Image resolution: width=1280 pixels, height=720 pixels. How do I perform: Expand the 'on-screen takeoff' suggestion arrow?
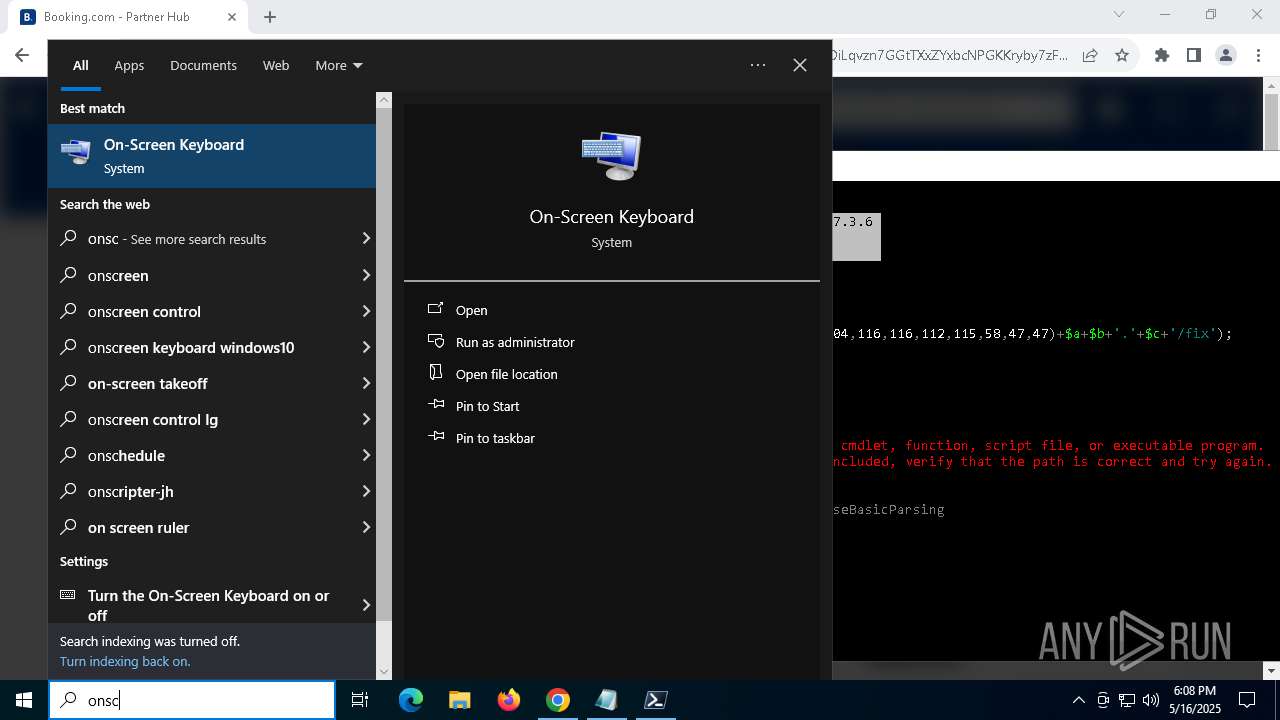point(365,382)
